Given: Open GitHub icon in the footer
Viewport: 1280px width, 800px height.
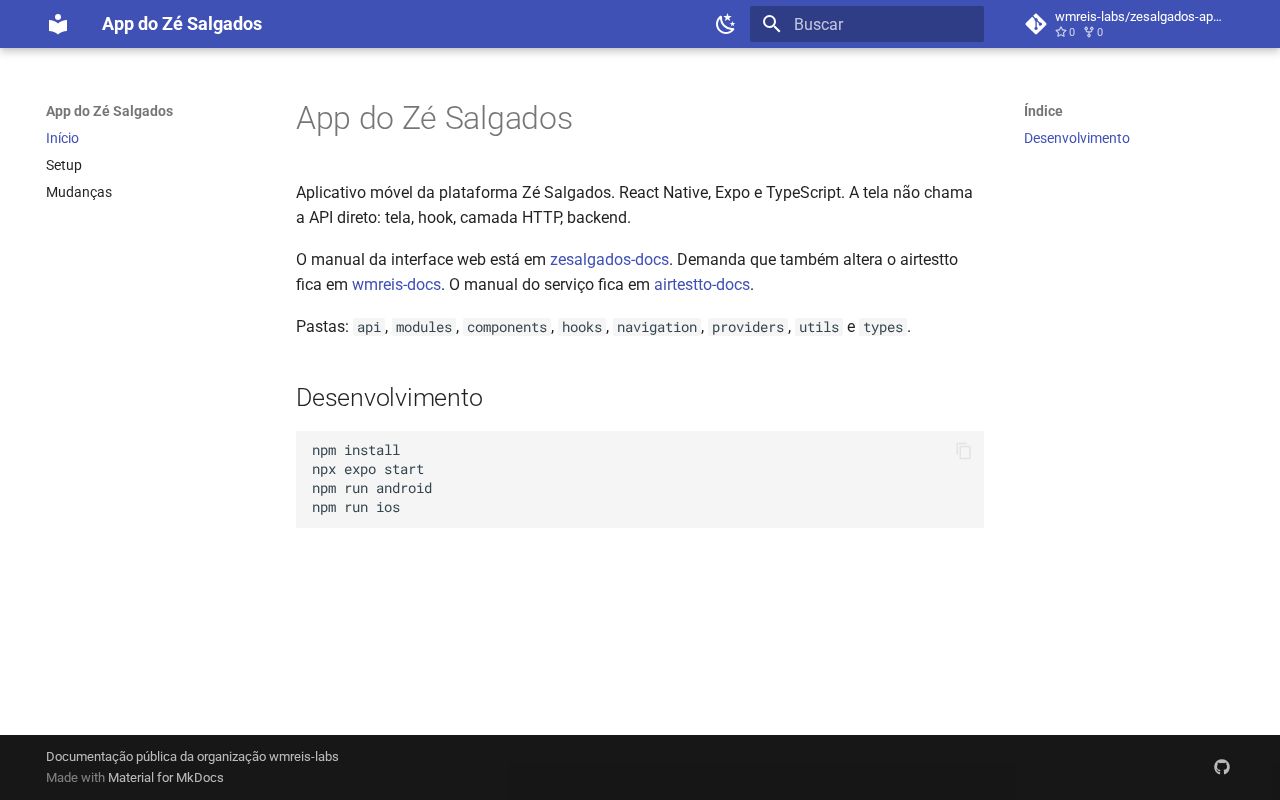Looking at the screenshot, I should [1222, 767].
